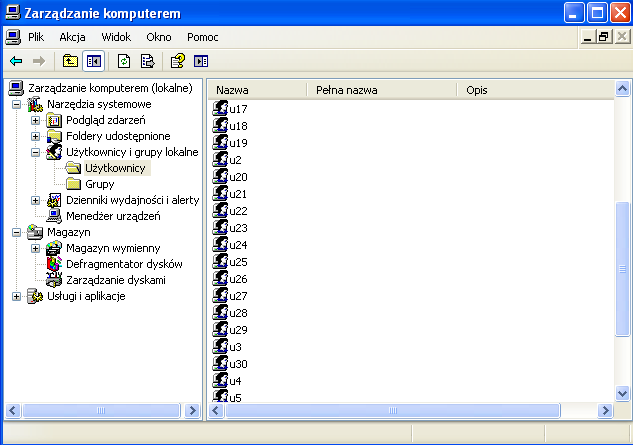Click the Dzienniki wydajności i alerty icon
Image resolution: width=633 pixels, height=445 pixels.
[54, 200]
